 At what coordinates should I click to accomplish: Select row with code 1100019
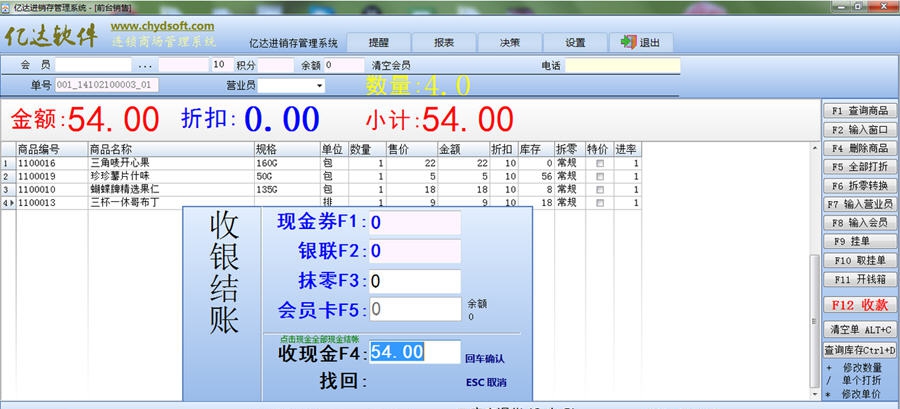321,177
